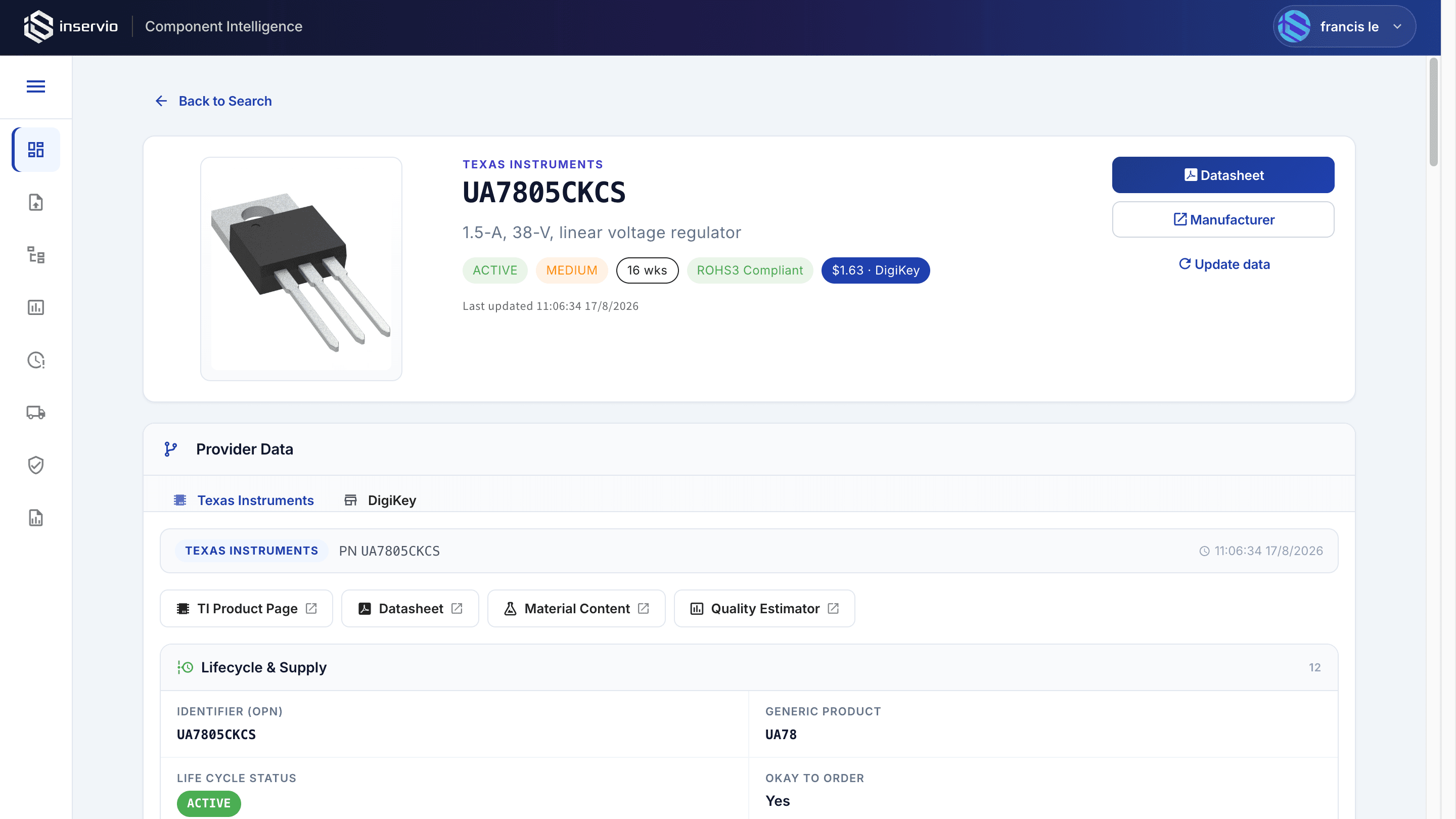Click the back arrow icon
This screenshot has width=1456, height=819.
[161, 101]
